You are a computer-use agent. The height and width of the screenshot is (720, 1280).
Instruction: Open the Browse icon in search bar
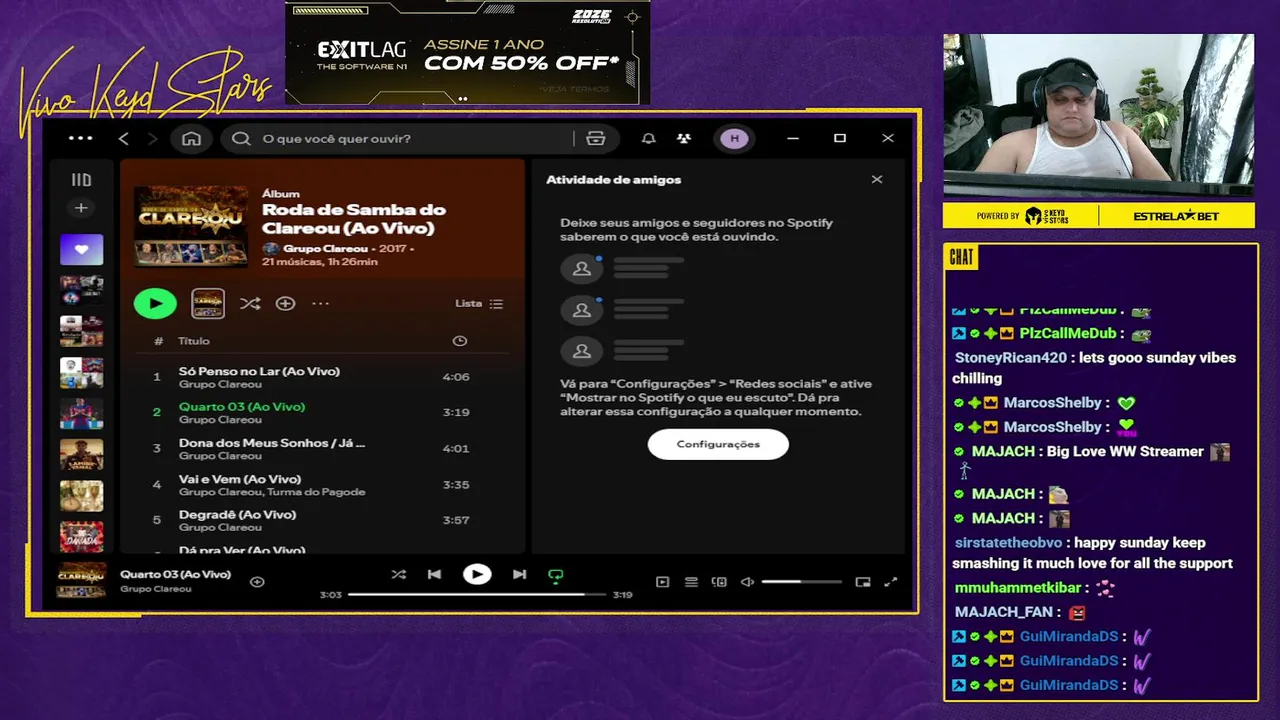pos(596,138)
